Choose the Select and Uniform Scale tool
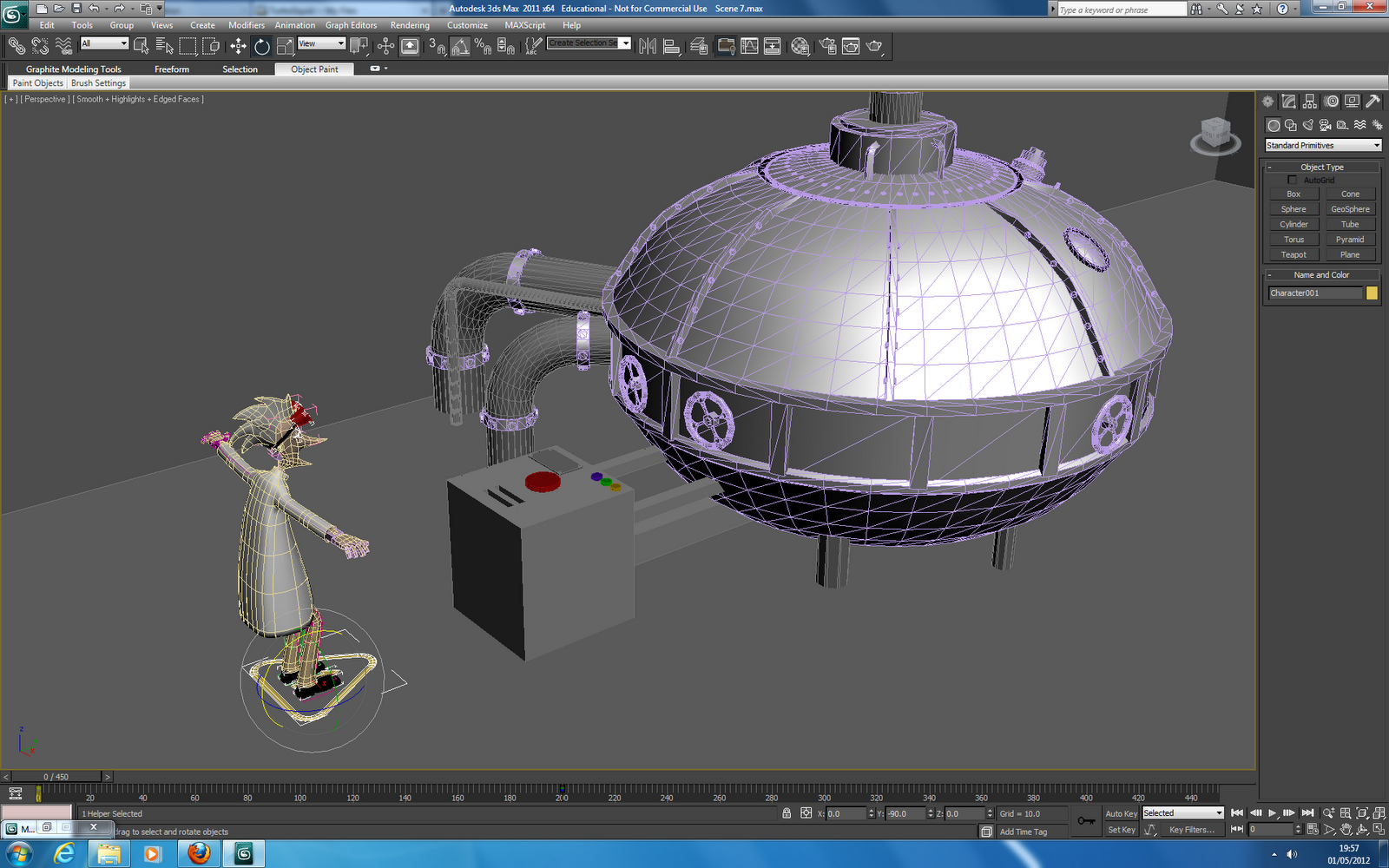 coord(286,46)
